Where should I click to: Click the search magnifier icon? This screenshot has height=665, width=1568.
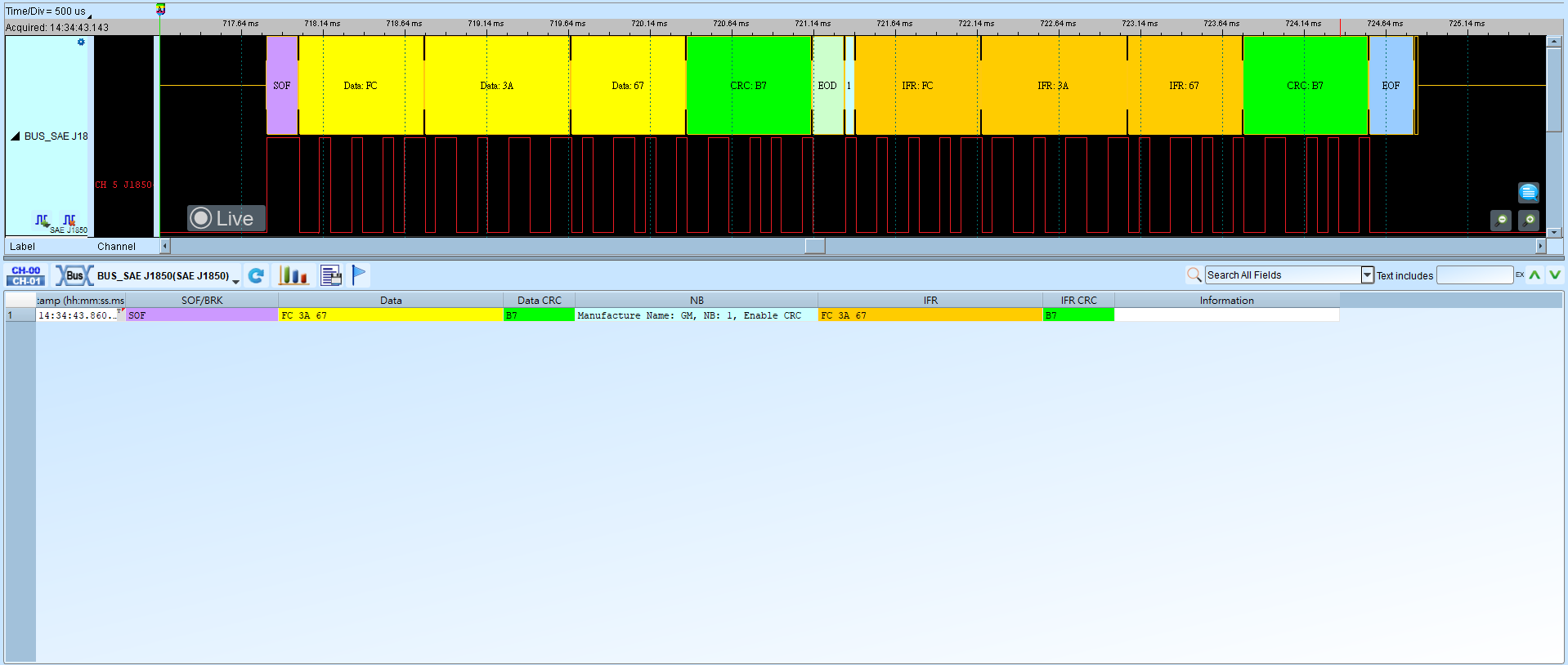[1194, 275]
